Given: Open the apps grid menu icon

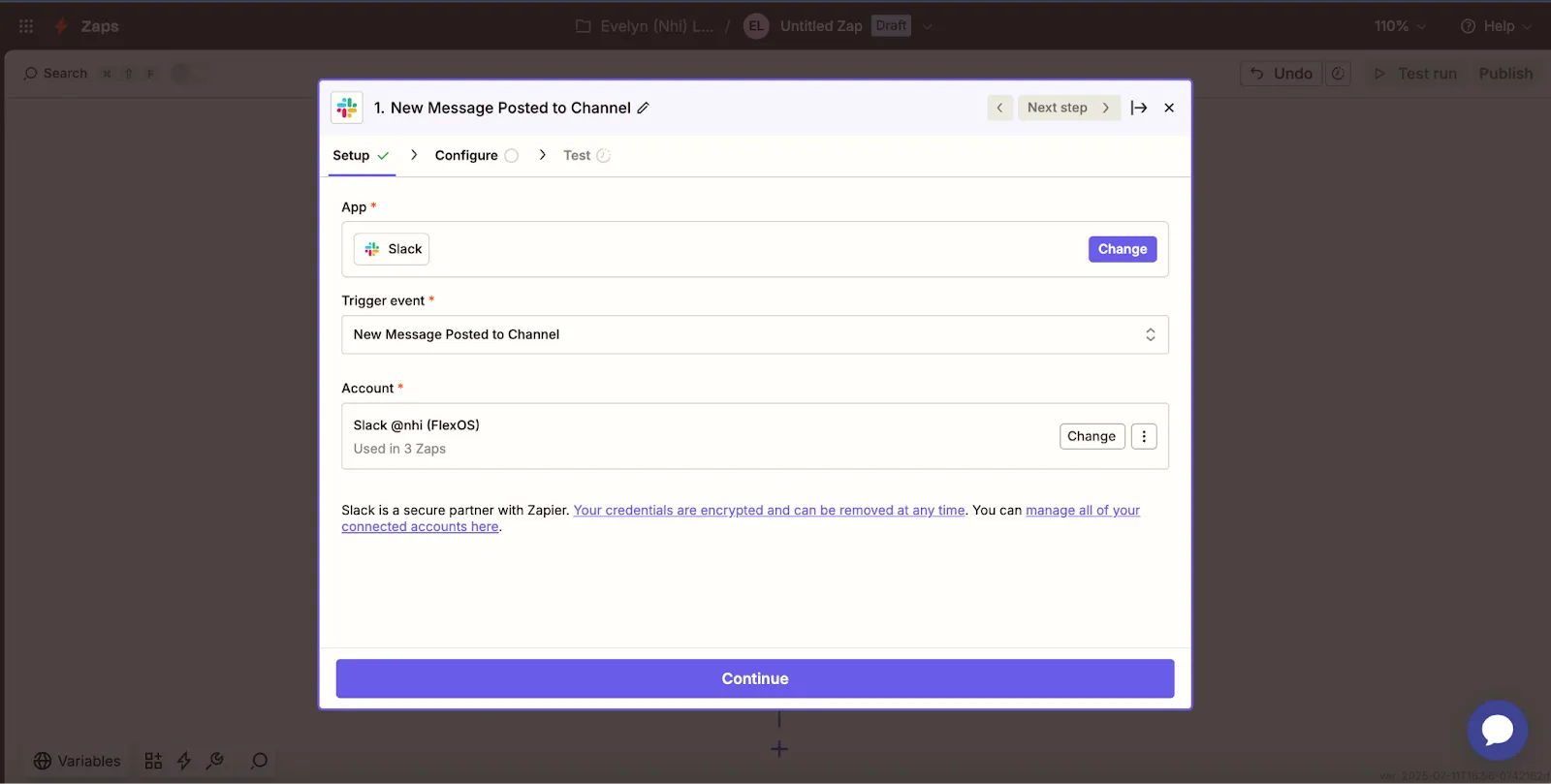Looking at the screenshot, I should tap(26, 26).
